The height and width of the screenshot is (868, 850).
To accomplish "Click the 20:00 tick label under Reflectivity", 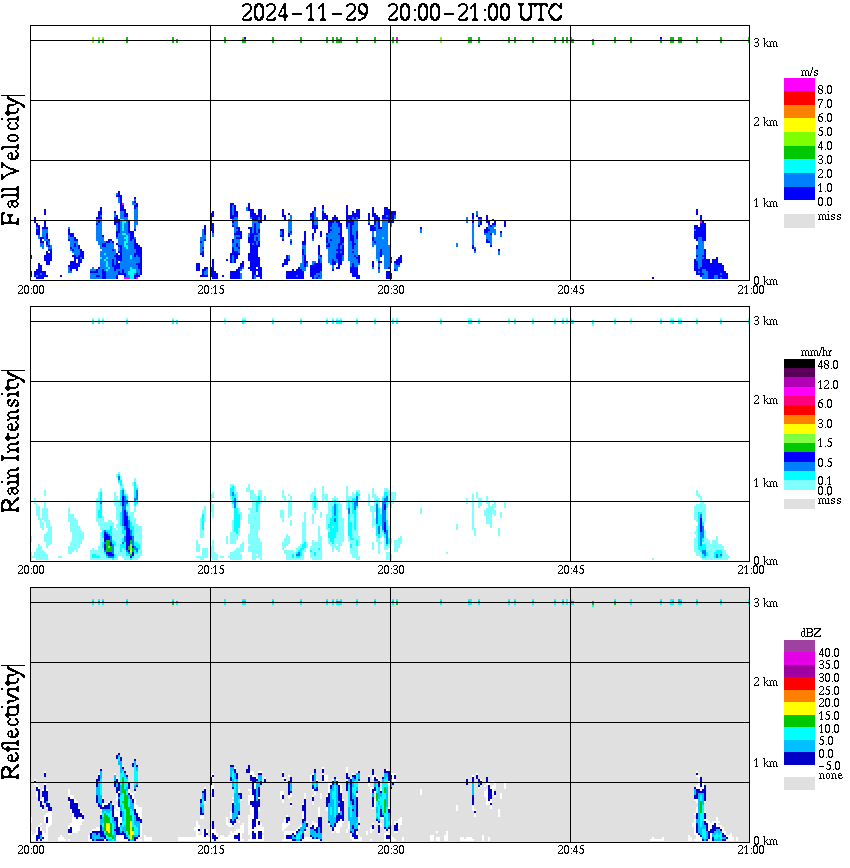I will [x=31, y=850].
